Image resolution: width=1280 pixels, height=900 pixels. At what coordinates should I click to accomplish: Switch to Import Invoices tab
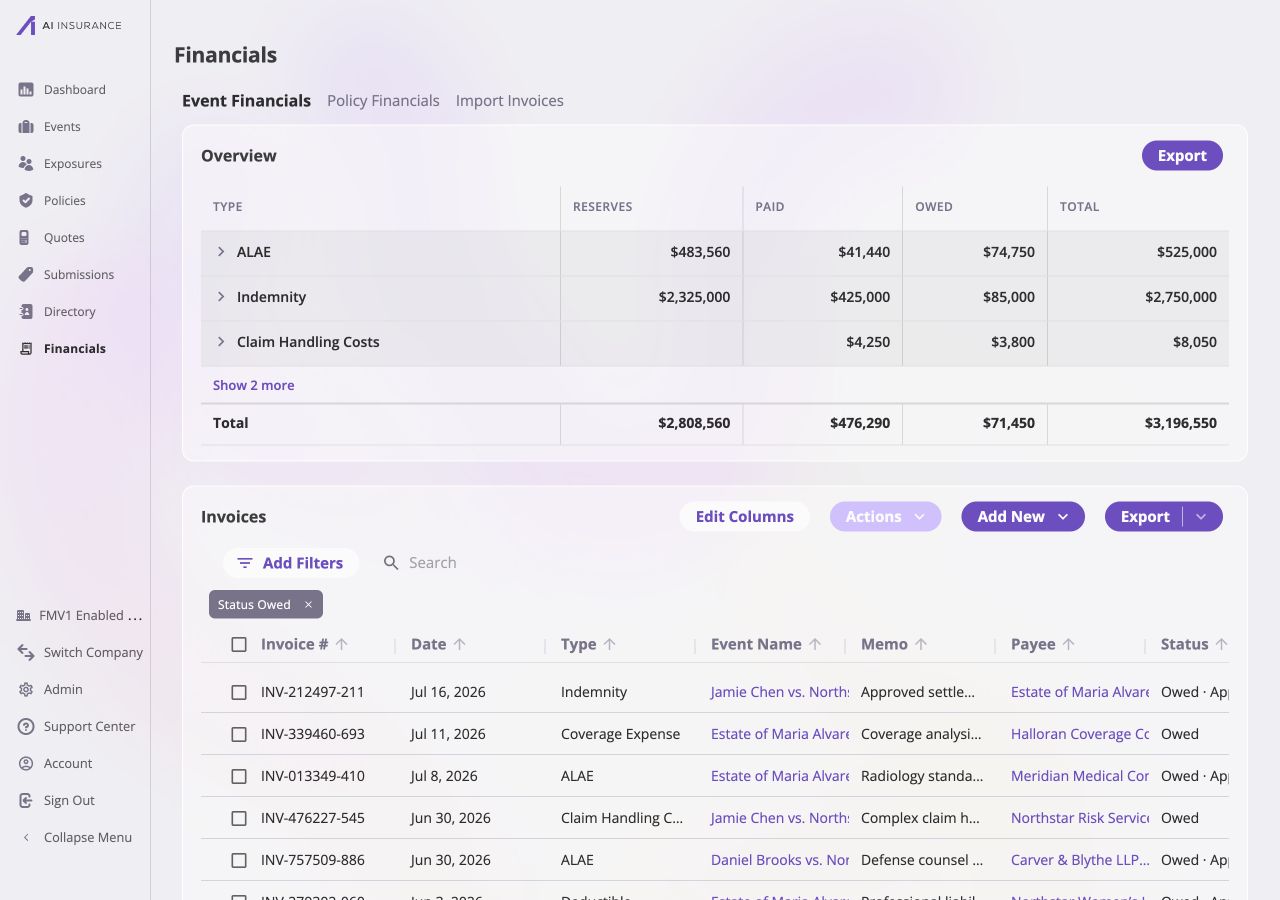point(510,101)
